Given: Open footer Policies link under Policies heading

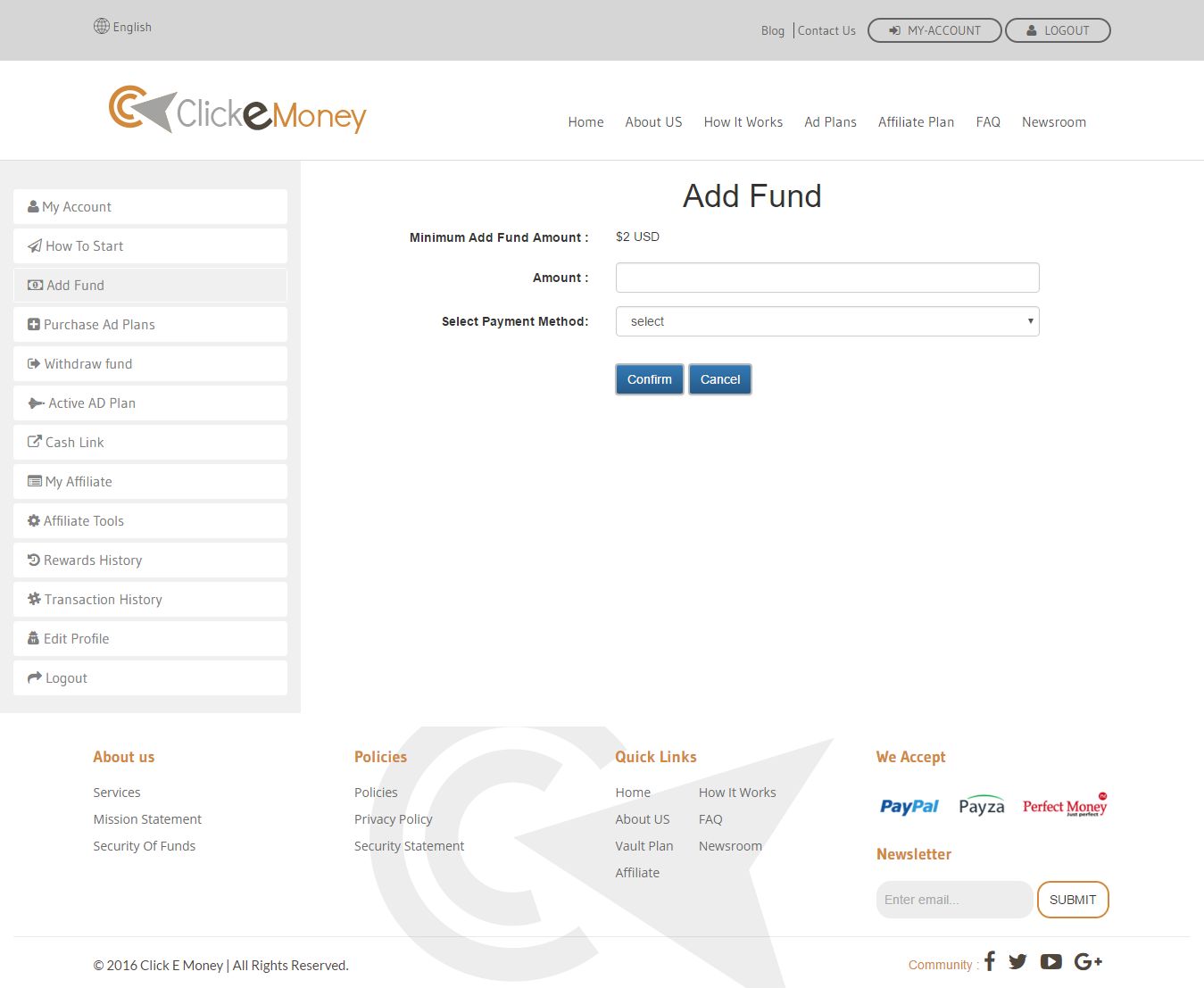Looking at the screenshot, I should 376,793.
